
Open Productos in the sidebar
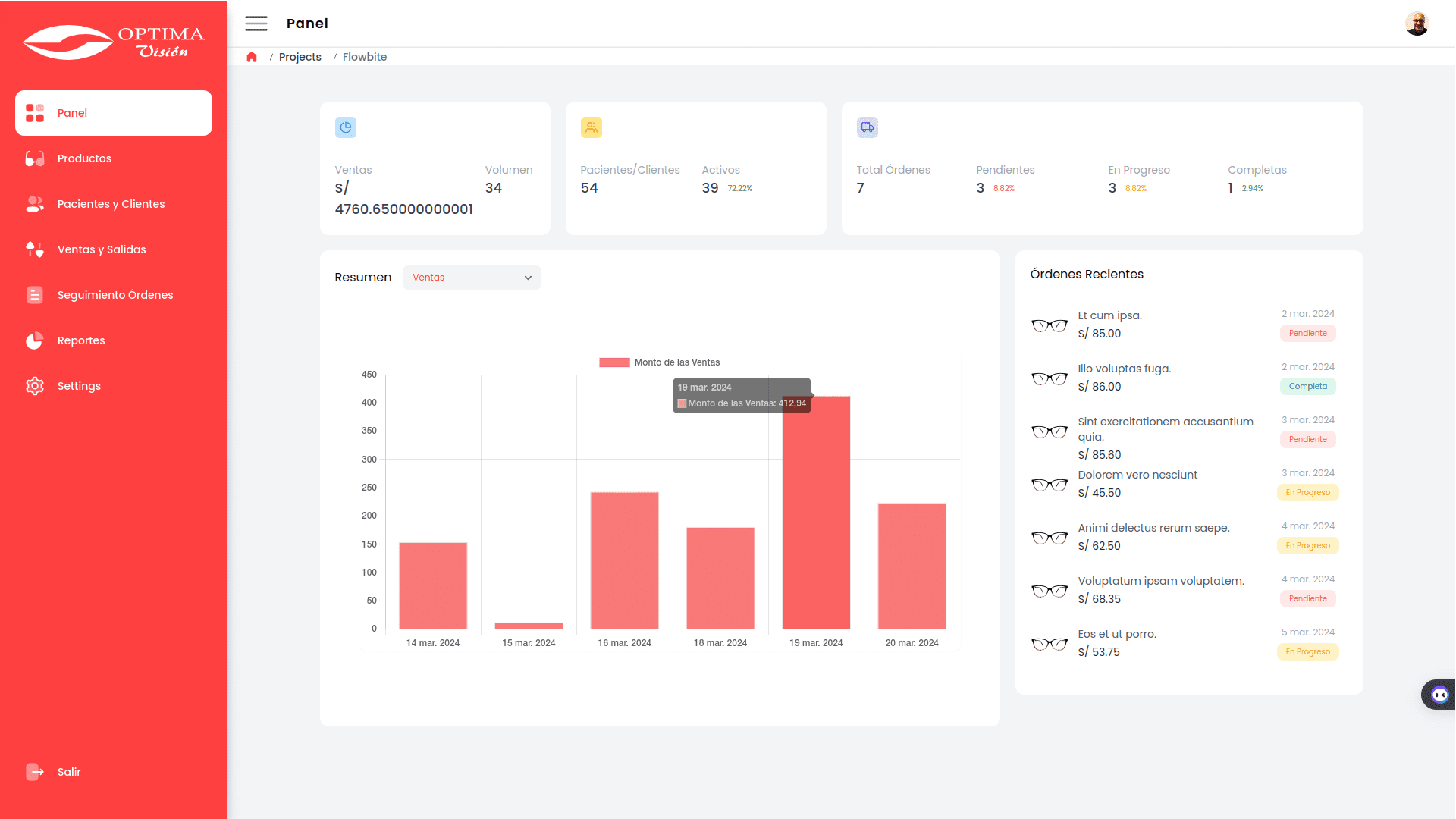(84, 158)
